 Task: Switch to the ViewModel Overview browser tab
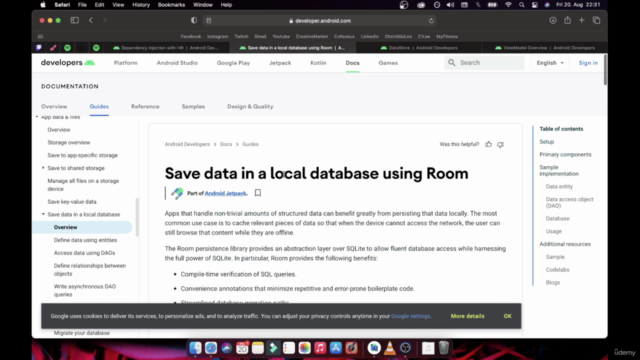[x=545, y=48]
